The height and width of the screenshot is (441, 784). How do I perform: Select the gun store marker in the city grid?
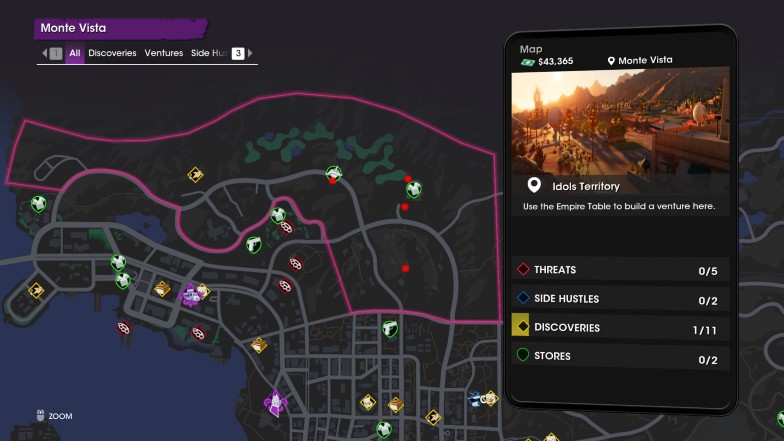point(390,329)
